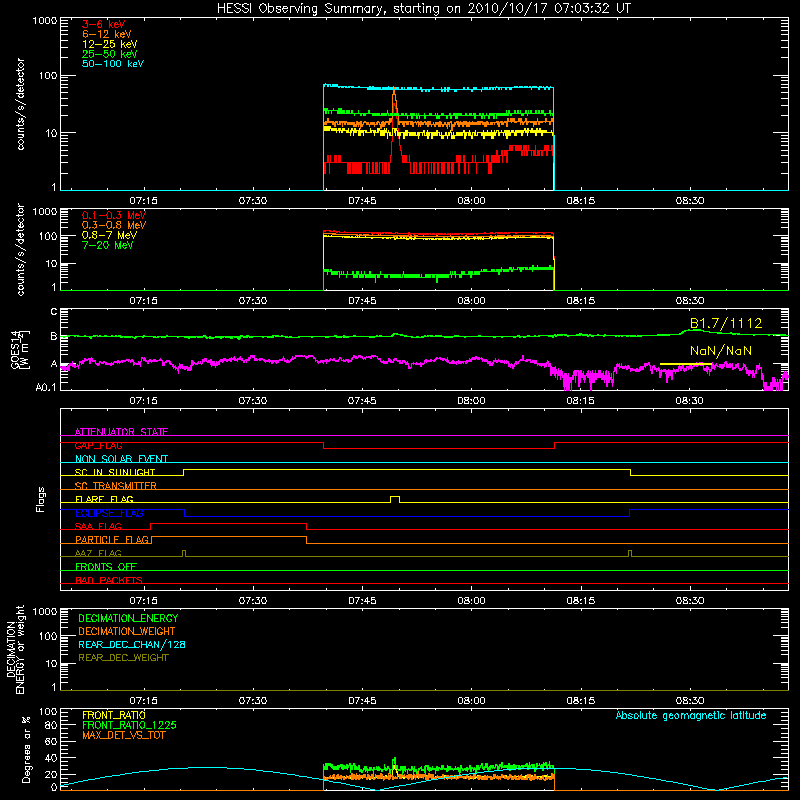
Task: Click the ECLIPSE_FLAG label
Action: 109,513
